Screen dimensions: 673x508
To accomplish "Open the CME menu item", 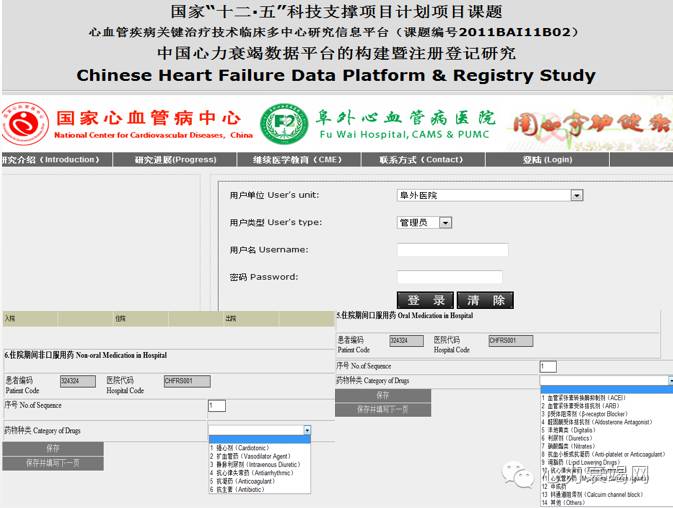I will point(298,160).
